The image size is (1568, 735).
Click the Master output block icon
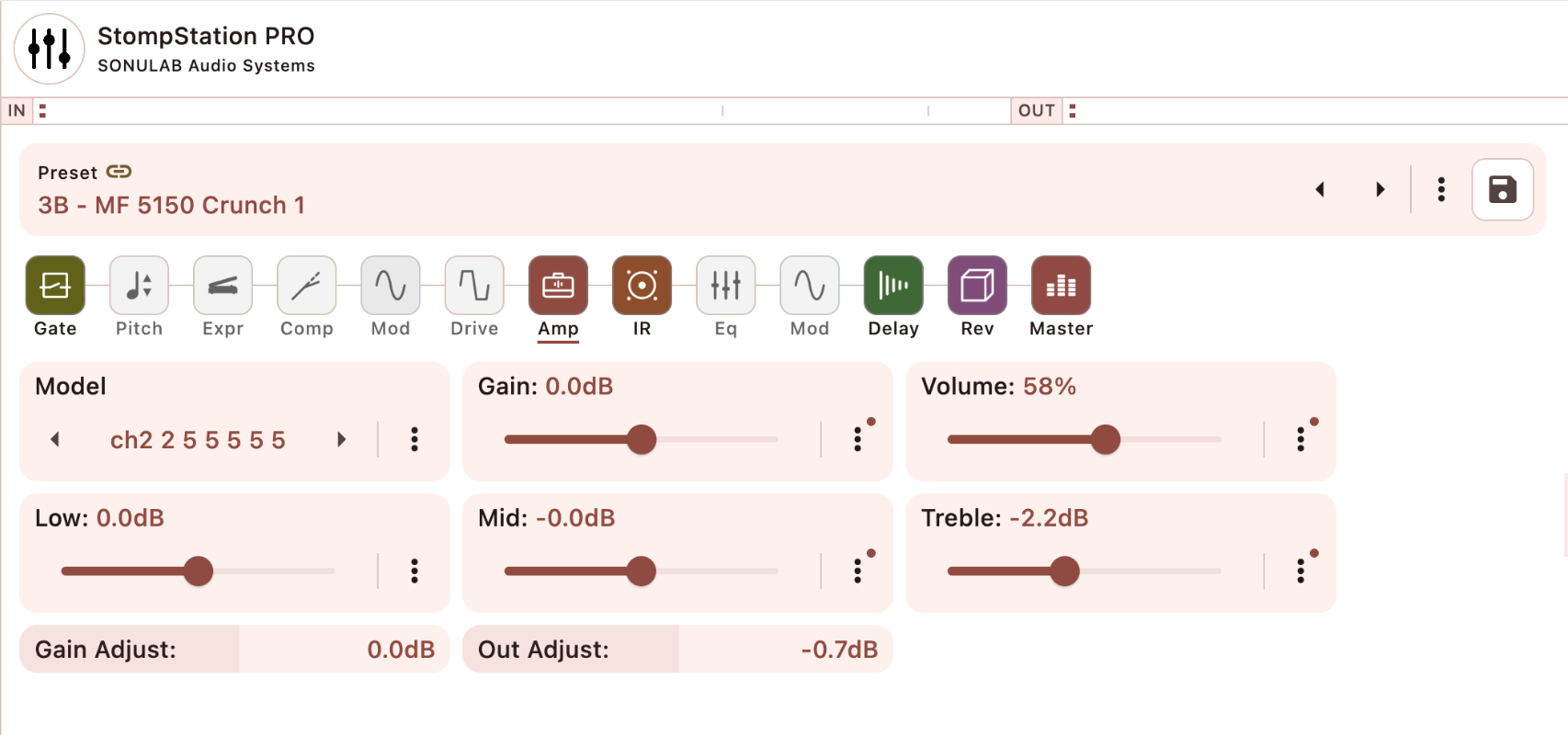point(1061,286)
